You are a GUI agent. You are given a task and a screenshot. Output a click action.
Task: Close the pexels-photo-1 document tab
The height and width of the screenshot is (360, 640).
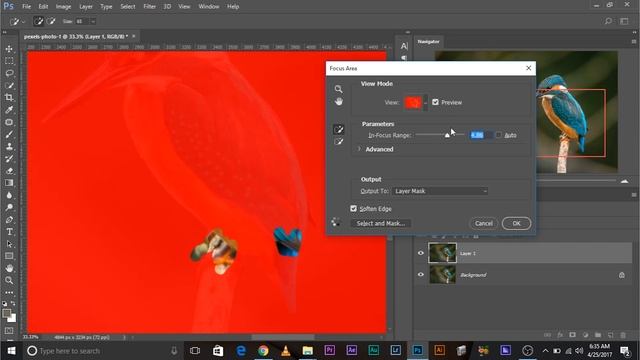point(133,36)
